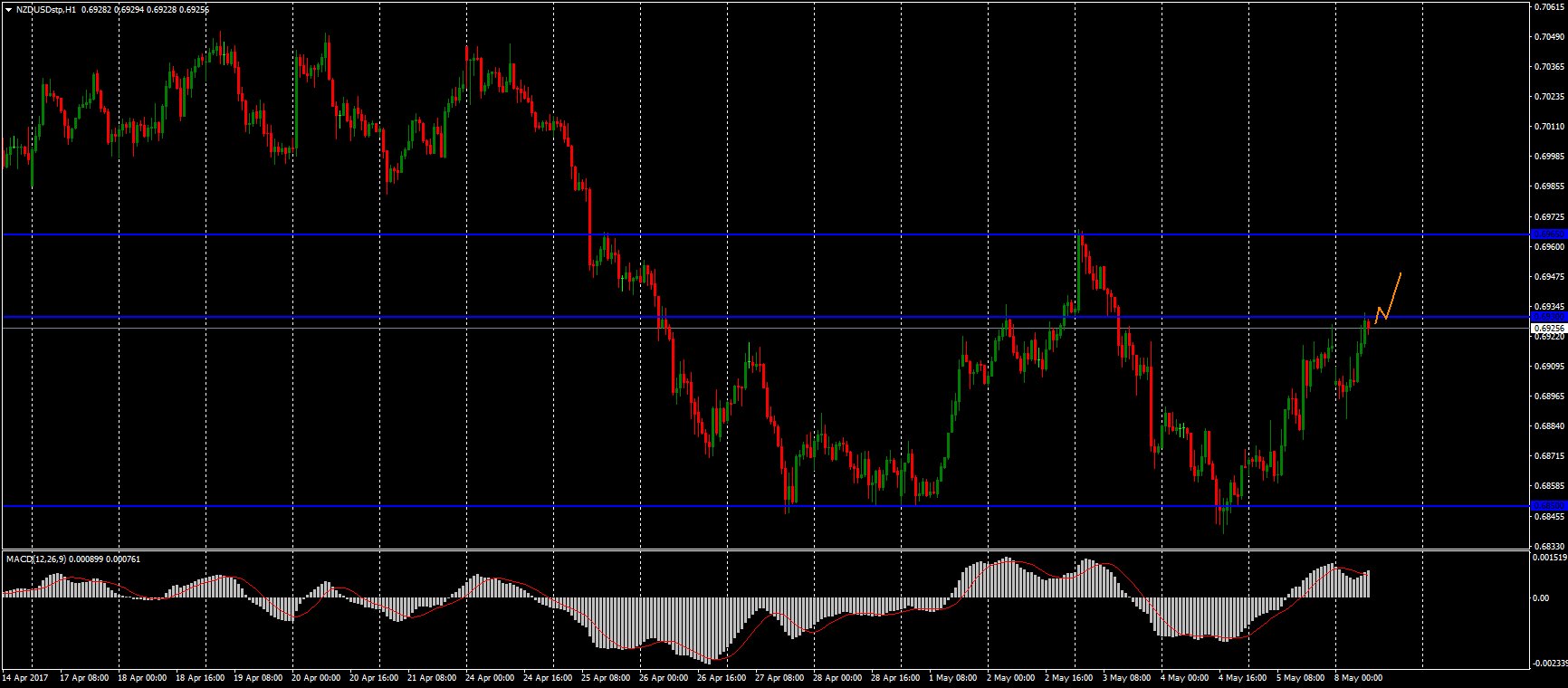Click the current price label 0.69256
Image resolution: width=1568 pixels, height=688 pixels.
click(1547, 327)
